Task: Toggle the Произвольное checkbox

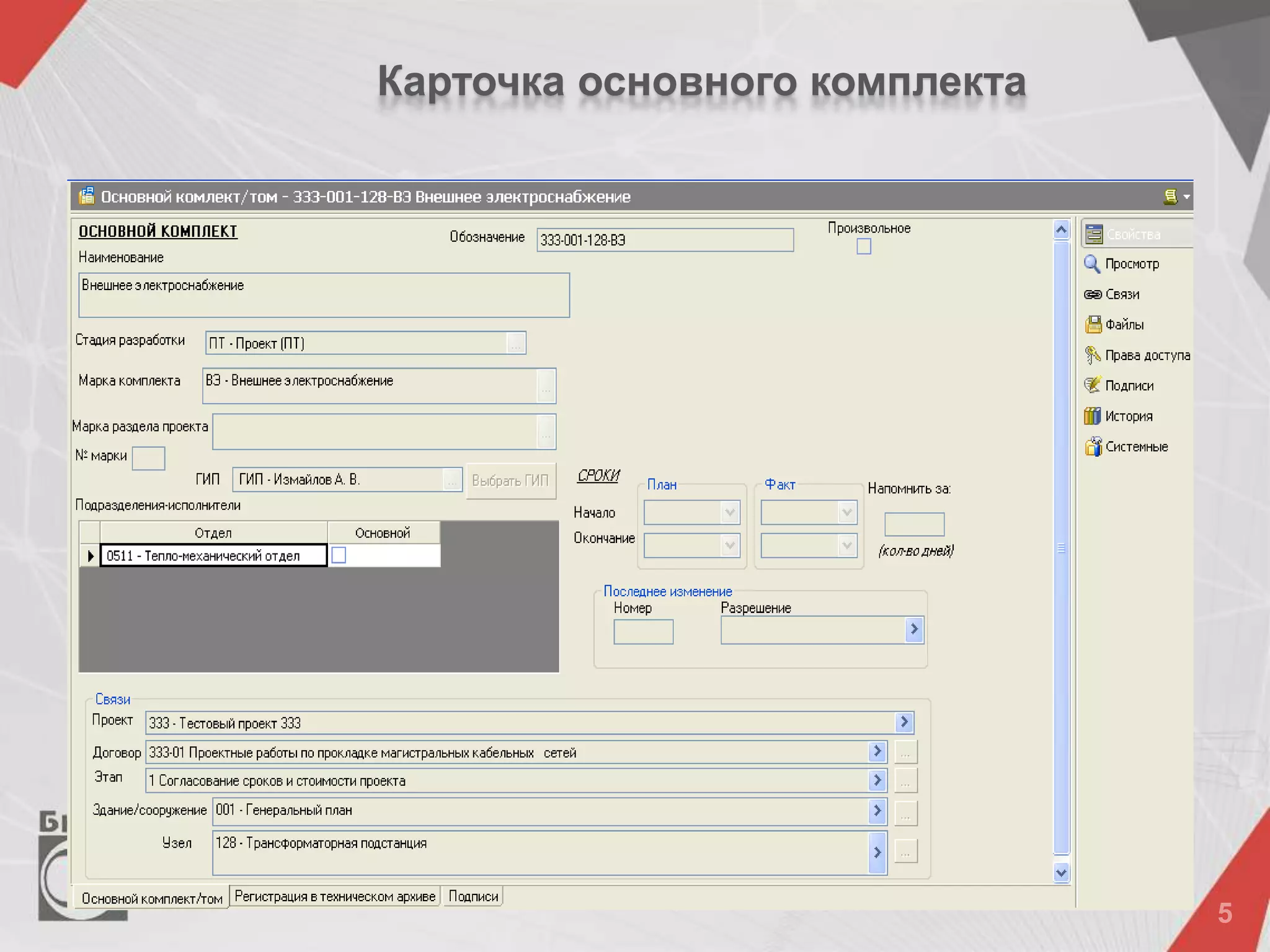Action: (864, 247)
